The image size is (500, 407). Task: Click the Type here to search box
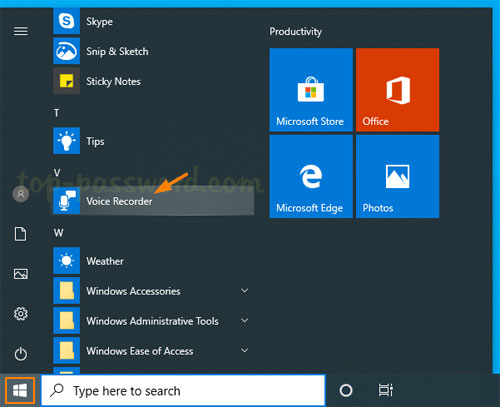coord(183,390)
